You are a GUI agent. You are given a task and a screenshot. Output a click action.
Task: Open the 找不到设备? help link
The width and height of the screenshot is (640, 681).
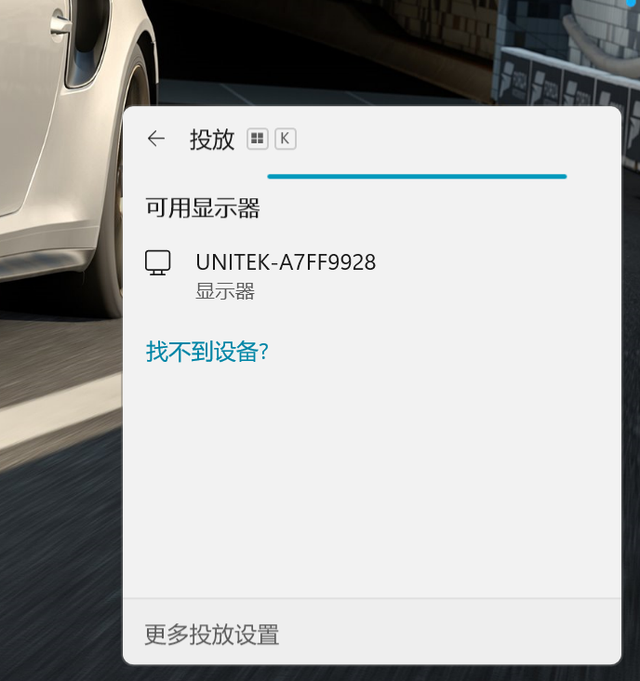[207, 351]
